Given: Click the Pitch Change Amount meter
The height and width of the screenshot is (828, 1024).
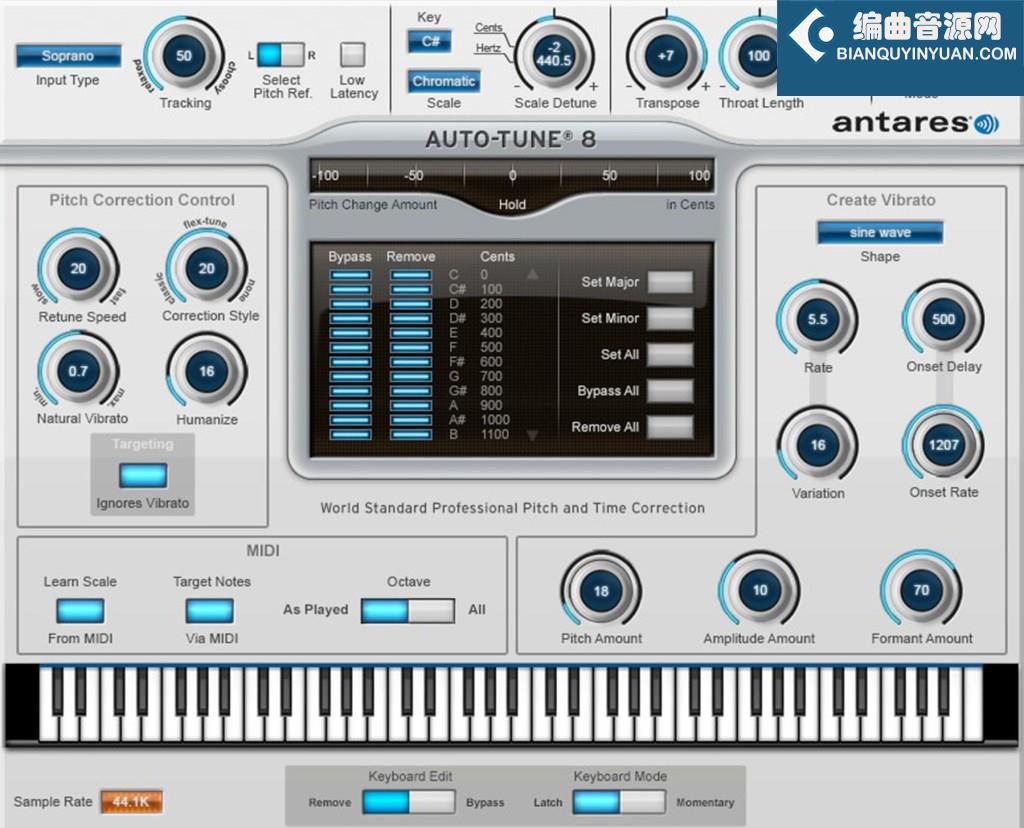Looking at the screenshot, I should pyautogui.click(x=512, y=175).
